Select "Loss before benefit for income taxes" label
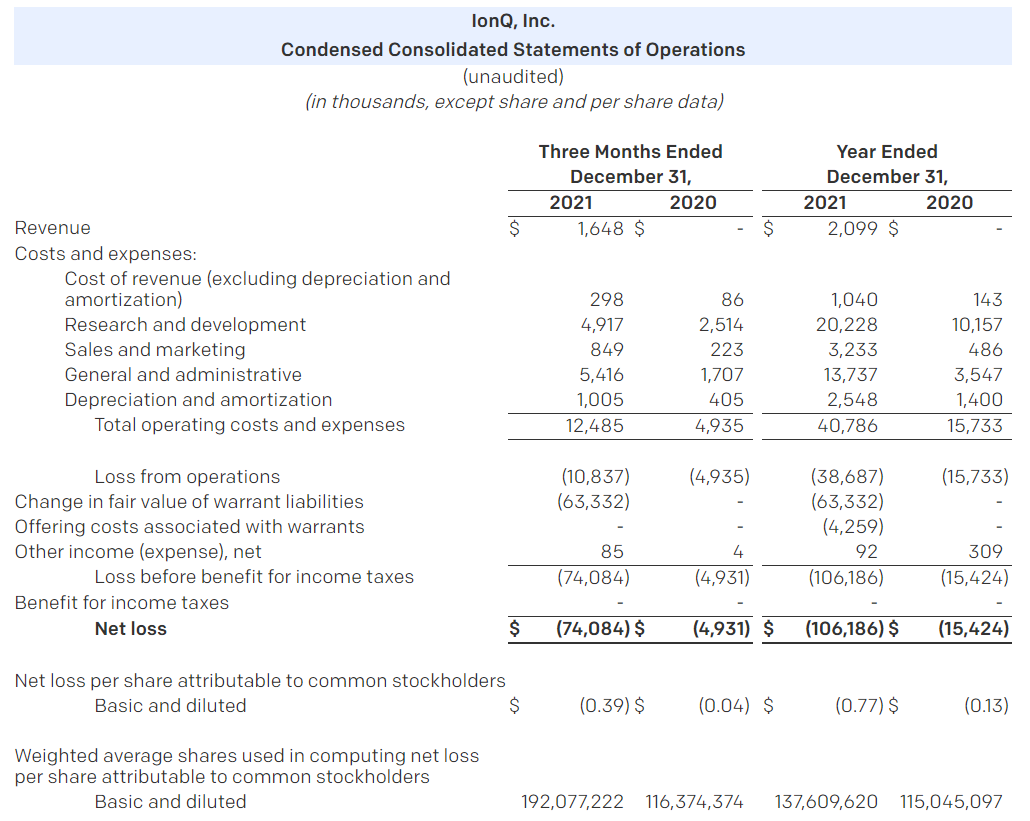This screenshot has width=1030, height=821. (x=254, y=577)
